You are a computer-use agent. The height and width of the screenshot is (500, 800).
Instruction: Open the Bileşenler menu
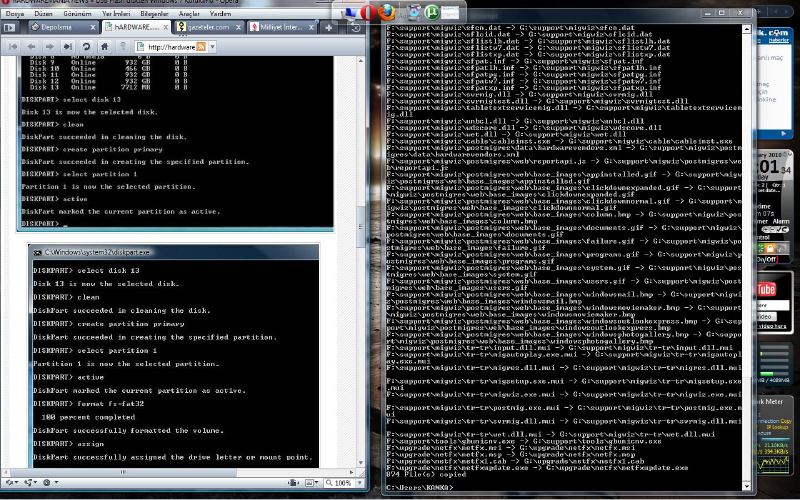(154, 14)
